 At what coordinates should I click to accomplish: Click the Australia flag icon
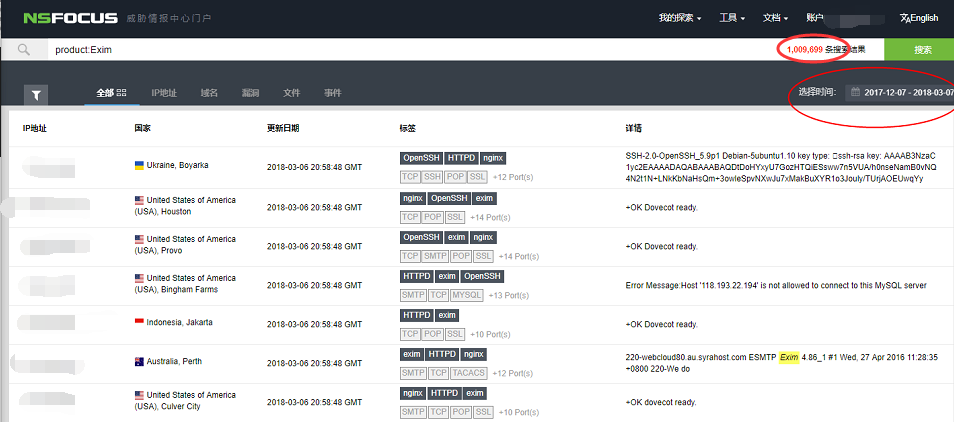pyautogui.click(x=139, y=361)
